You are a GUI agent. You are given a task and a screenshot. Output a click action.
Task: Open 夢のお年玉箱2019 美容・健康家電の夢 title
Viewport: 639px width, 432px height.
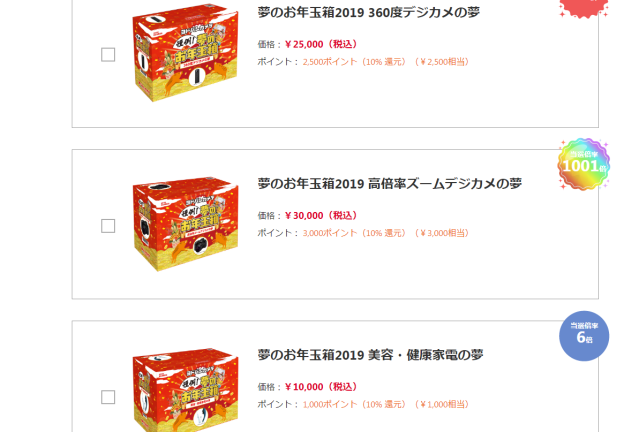coord(370,355)
